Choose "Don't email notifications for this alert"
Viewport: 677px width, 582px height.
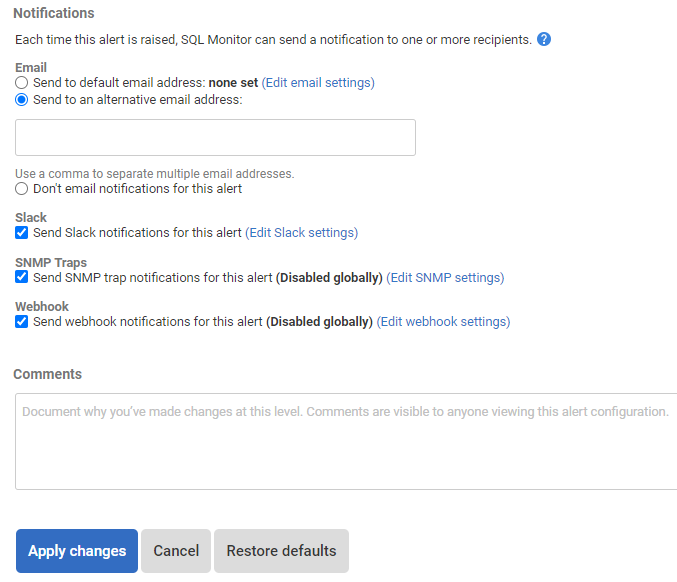pos(21,189)
